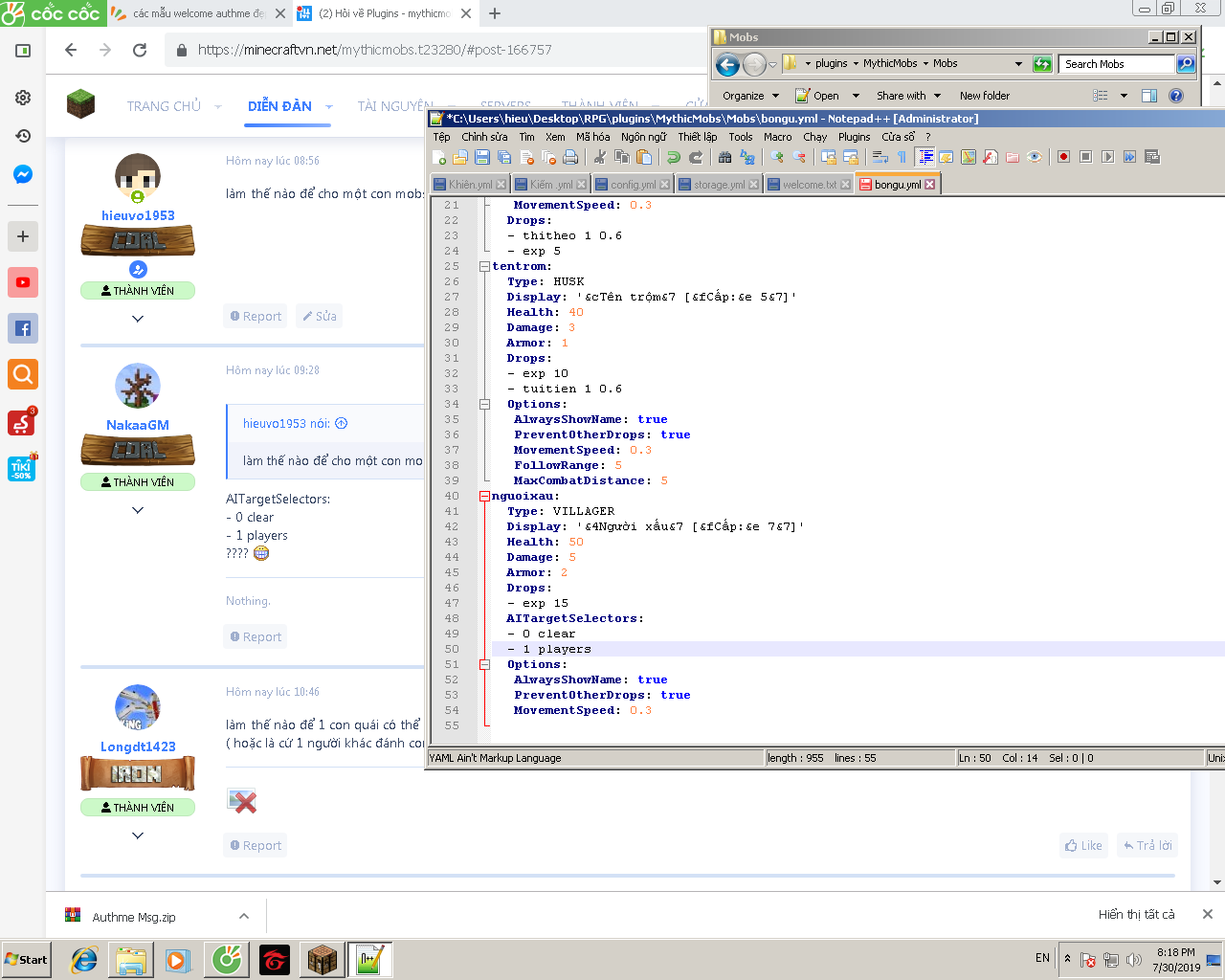Open Messenger in the Coc Coc sidebar
Image resolution: width=1225 pixels, height=980 pixels.
[x=23, y=174]
